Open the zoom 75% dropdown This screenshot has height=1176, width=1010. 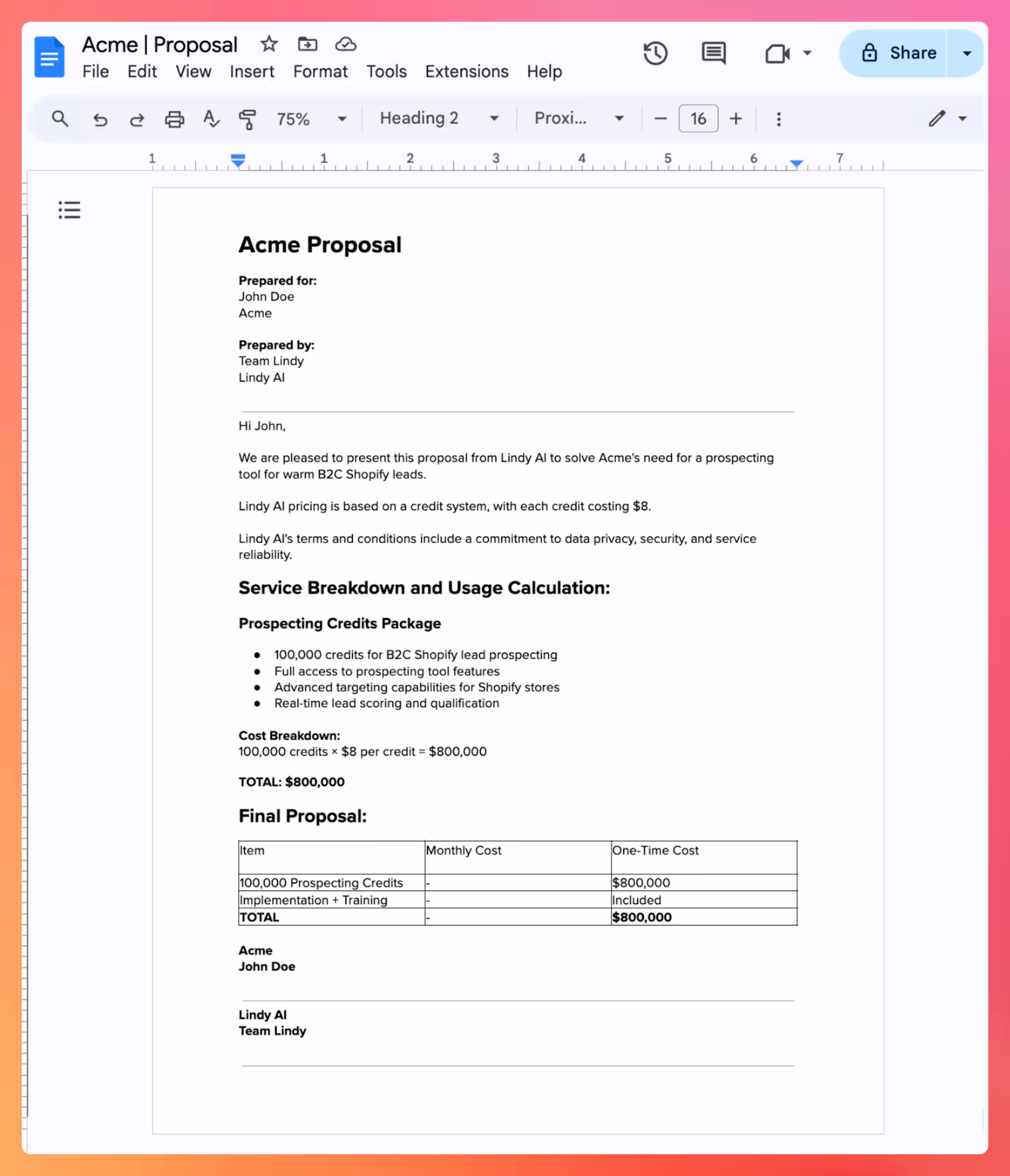tap(311, 119)
